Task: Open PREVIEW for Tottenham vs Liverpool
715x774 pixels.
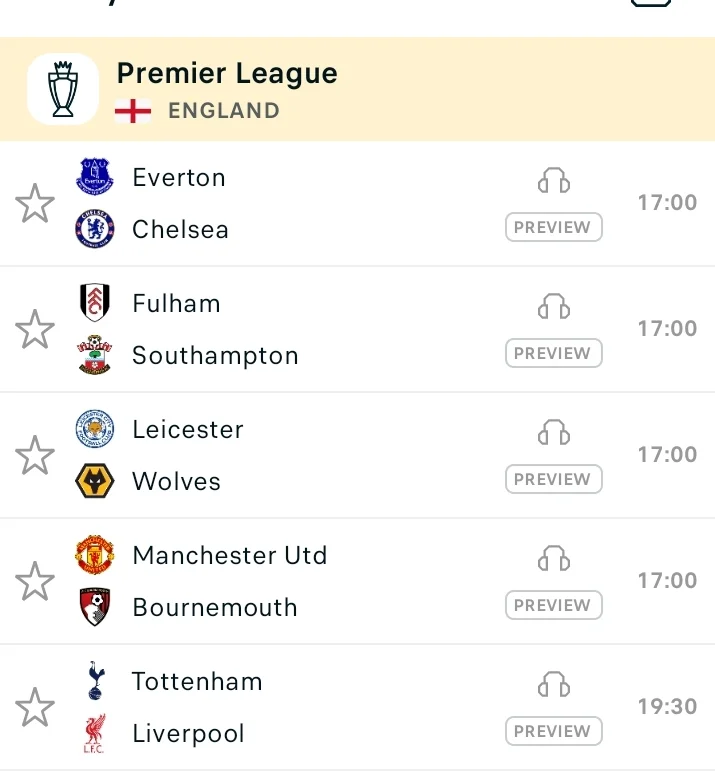Action: pos(554,731)
